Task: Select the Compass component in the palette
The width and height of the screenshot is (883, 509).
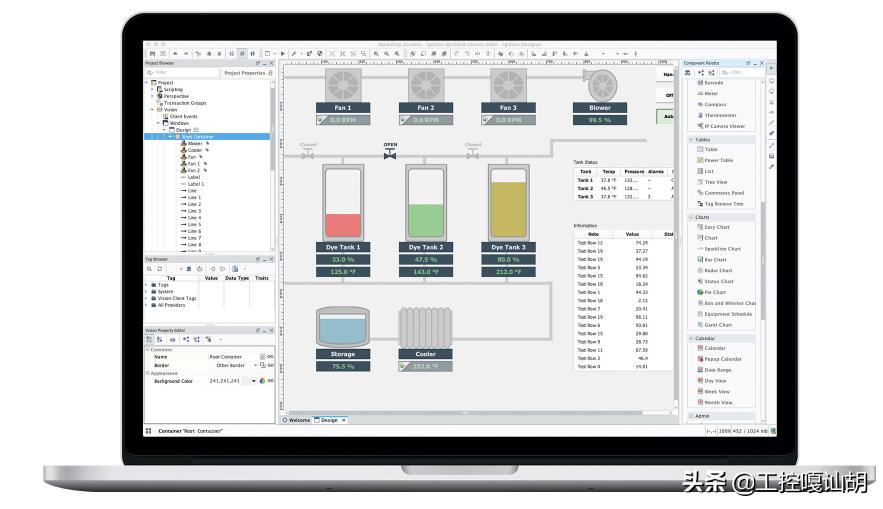Action: click(712, 104)
